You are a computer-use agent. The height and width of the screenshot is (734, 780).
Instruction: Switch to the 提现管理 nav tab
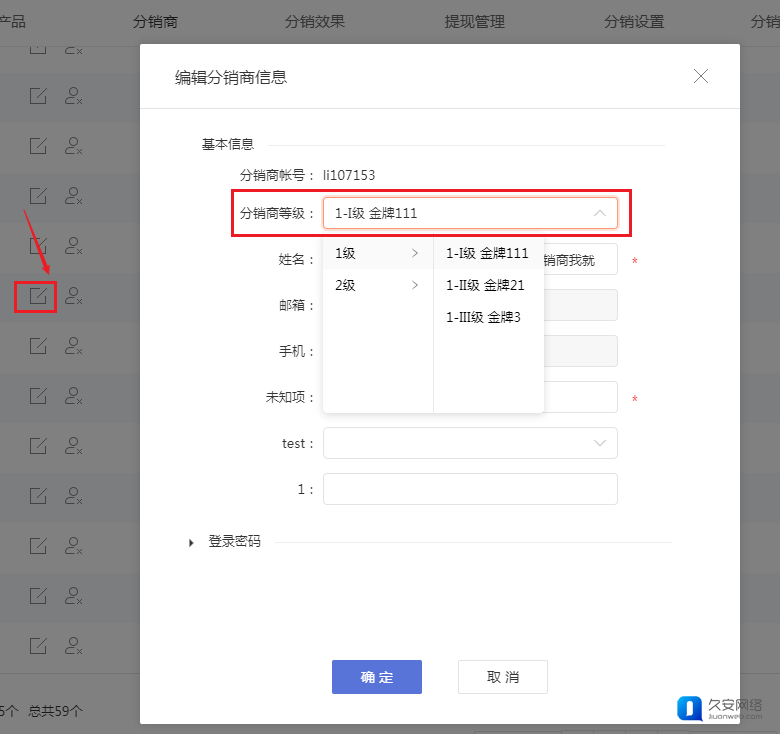click(x=474, y=22)
